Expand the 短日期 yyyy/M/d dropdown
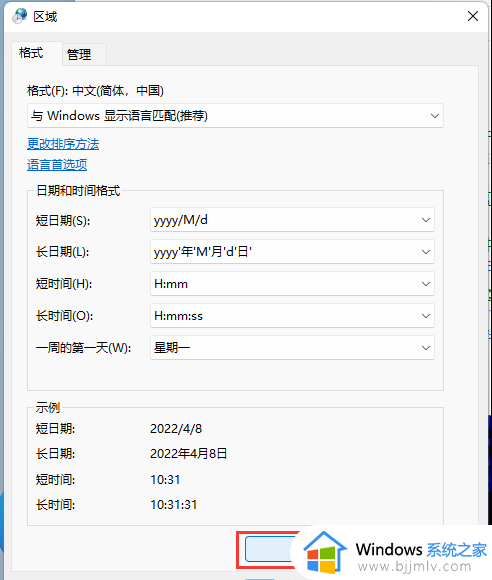The height and width of the screenshot is (580, 492). pos(292,220)
